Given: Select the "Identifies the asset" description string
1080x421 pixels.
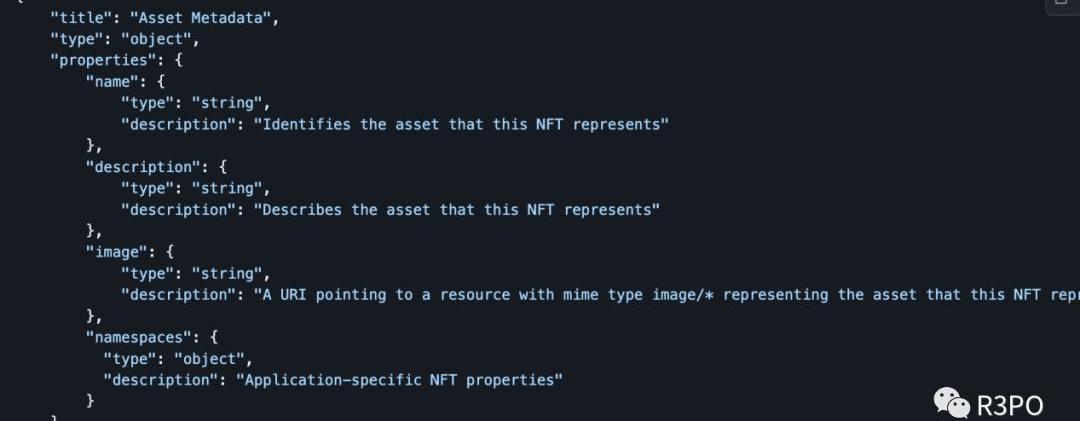Looking at the screenshot, I should pyautogui.click(x=460, y=124).
